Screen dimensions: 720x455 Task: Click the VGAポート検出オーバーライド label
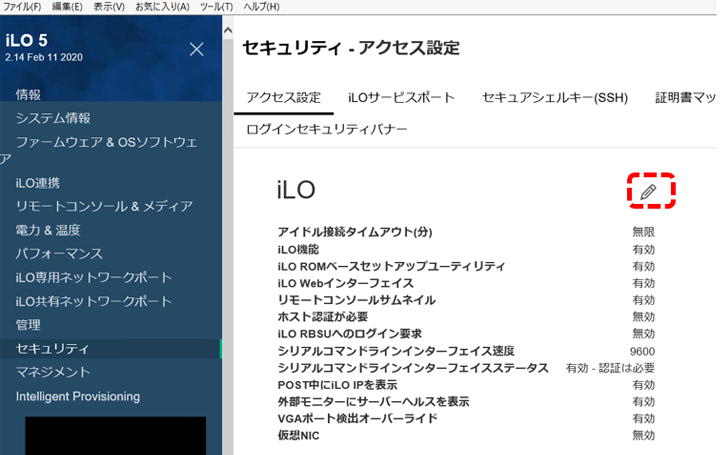(358, 419)
